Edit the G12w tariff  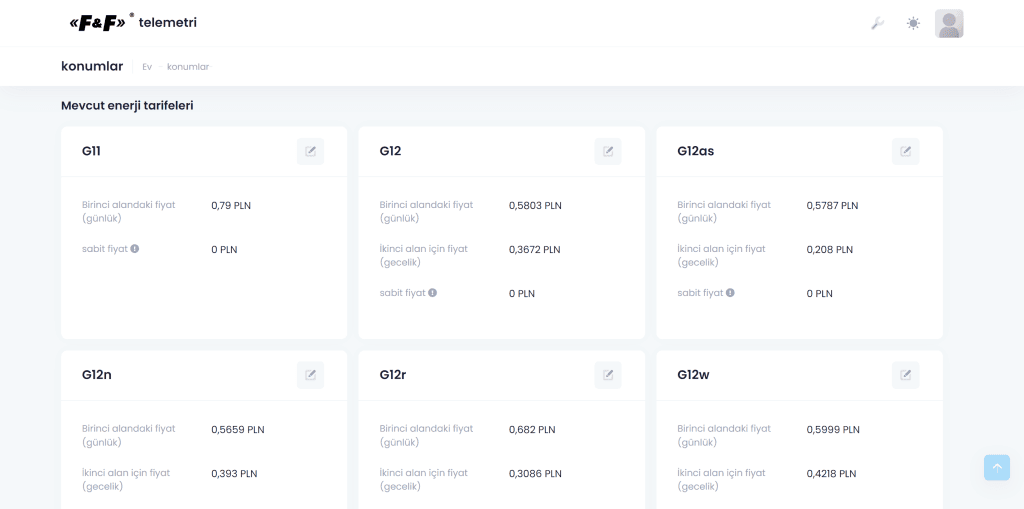906,375
